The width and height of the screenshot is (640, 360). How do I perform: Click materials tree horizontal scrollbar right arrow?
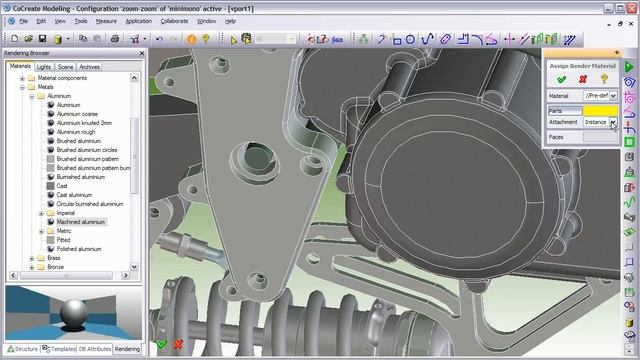pos(125,276)
